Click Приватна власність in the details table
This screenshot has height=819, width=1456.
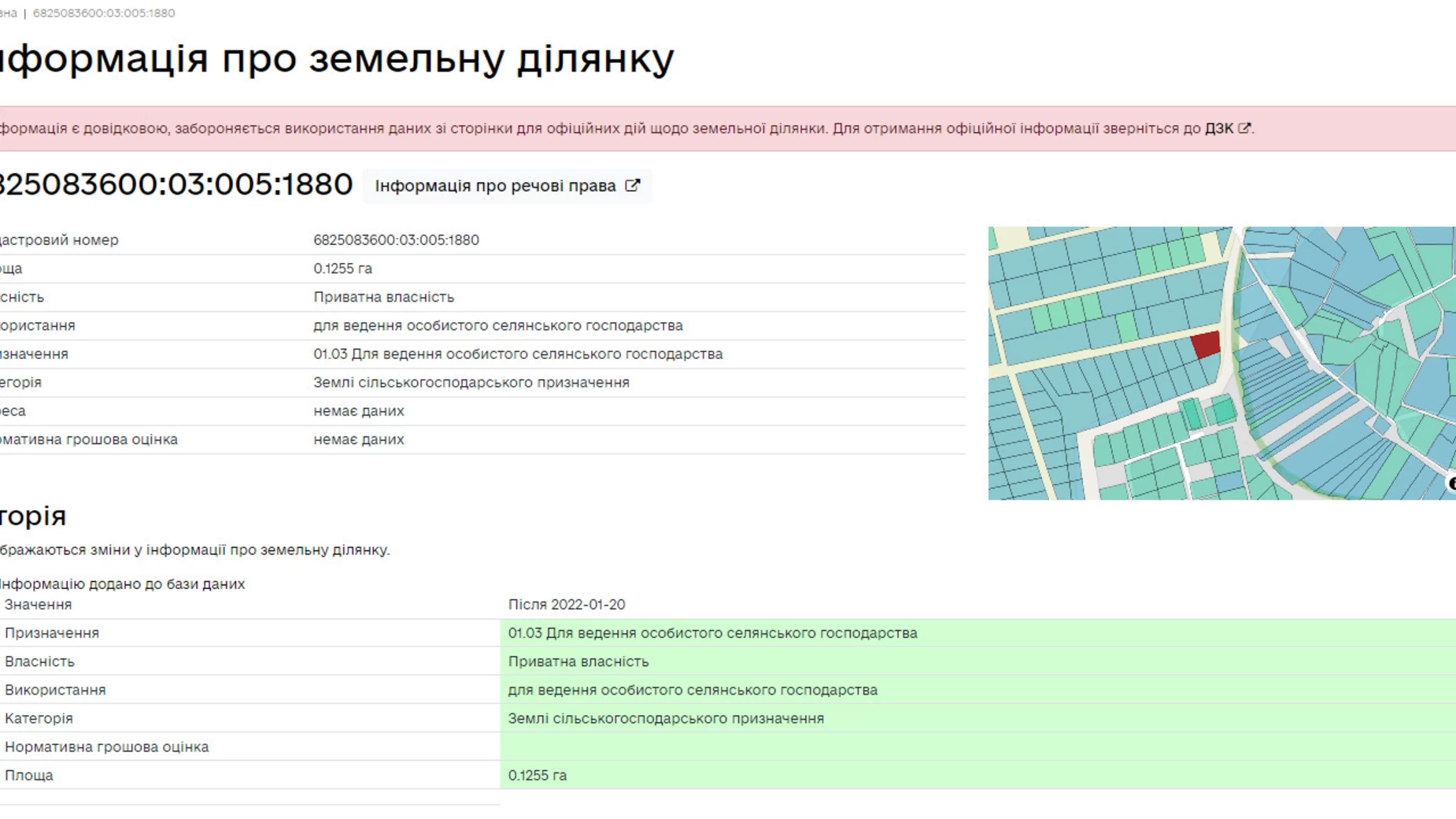383,297
